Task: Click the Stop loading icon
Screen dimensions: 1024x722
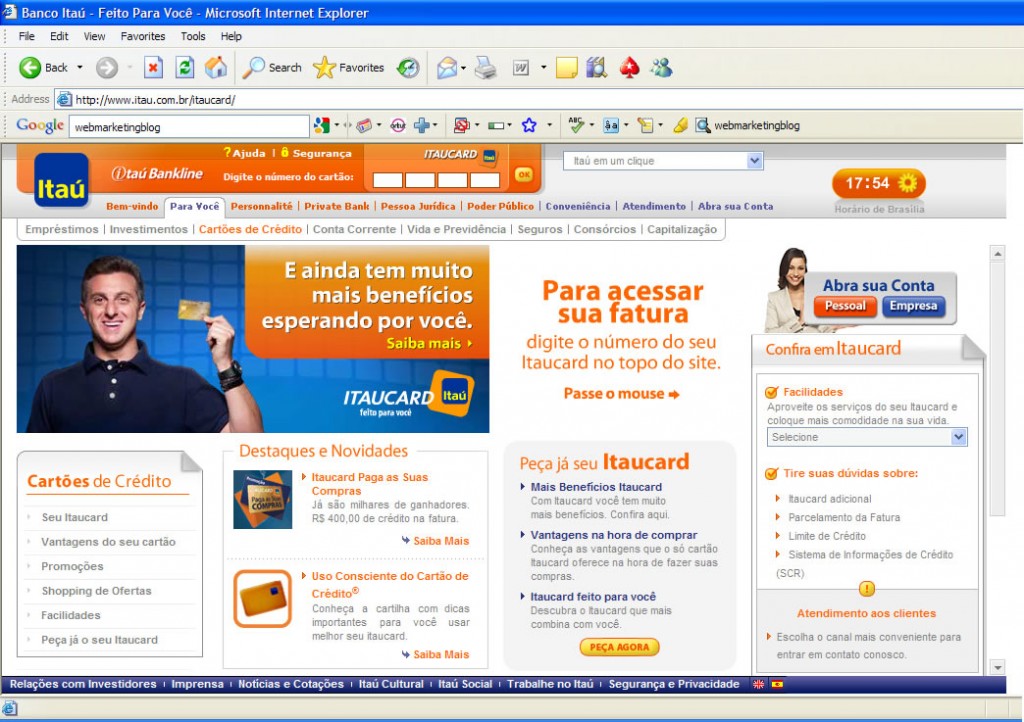Action: click(x=153, y=67)
